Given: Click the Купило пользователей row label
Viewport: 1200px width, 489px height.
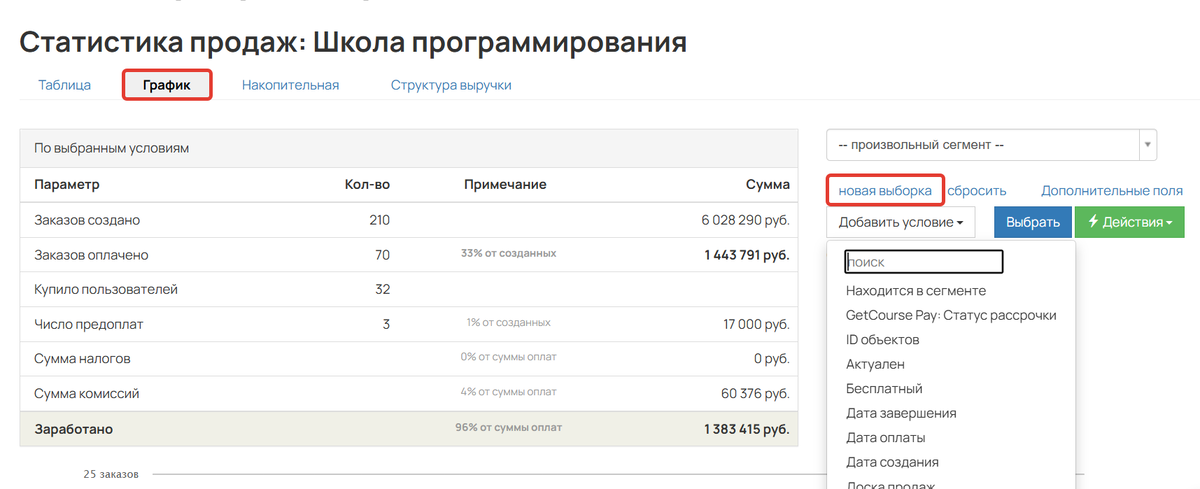Looking at the screenshot, I should pyautogui.click(x=106, y=290).
